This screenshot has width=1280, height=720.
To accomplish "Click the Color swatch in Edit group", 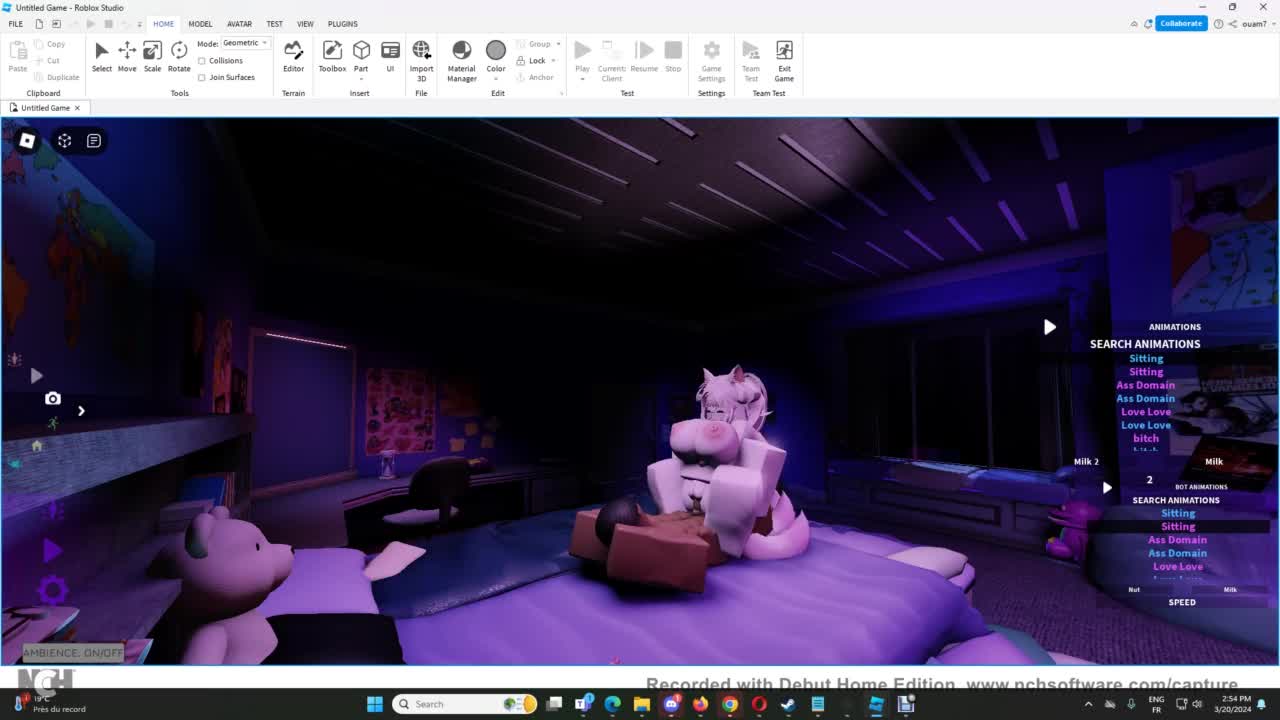I will [496, 52].
